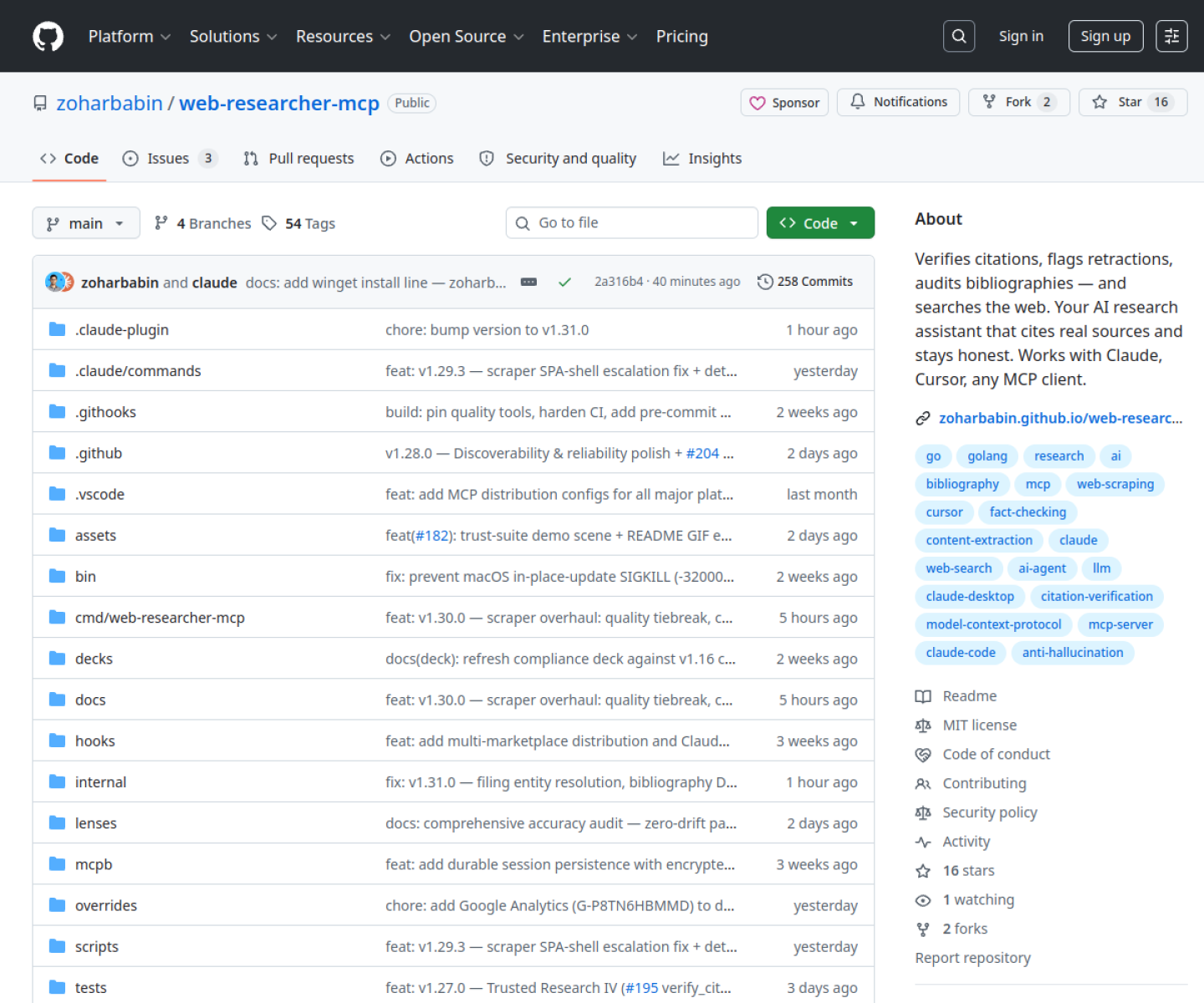Switch to Security and quality tab
Viewport: 1204px width, 1003px height.
558,159
